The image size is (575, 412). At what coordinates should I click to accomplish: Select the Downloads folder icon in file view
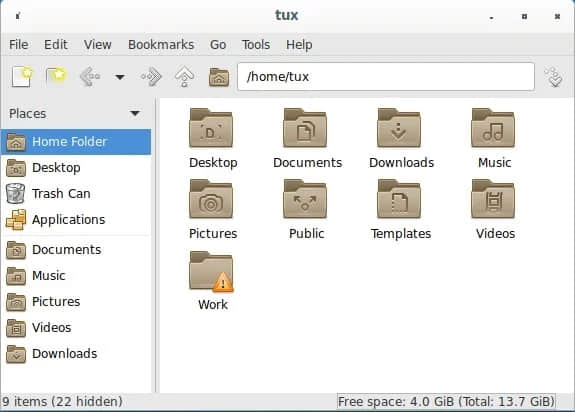[x=399, y=128]
